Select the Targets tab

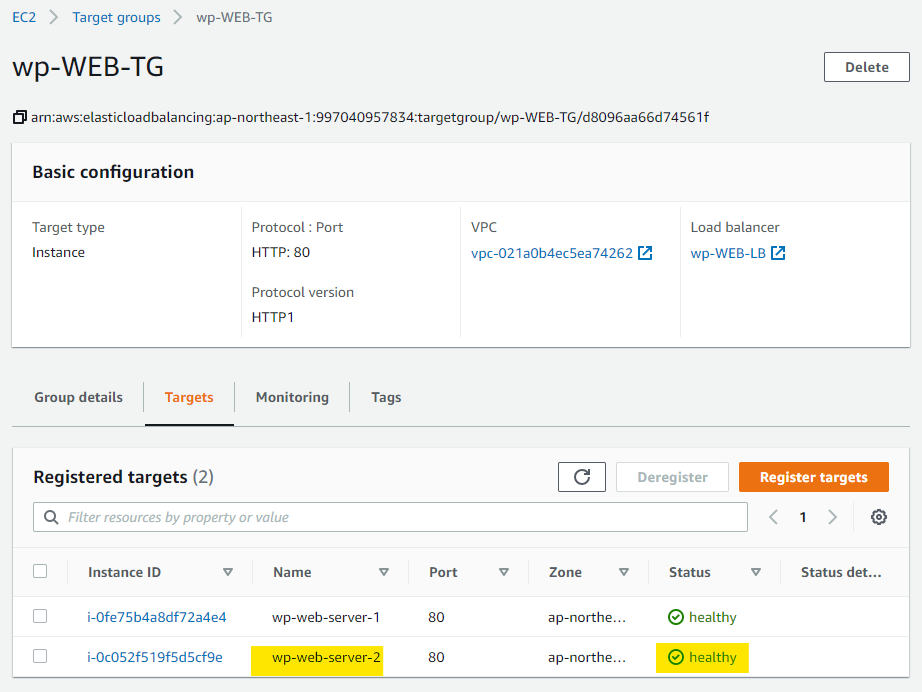(x=189, y=397)
